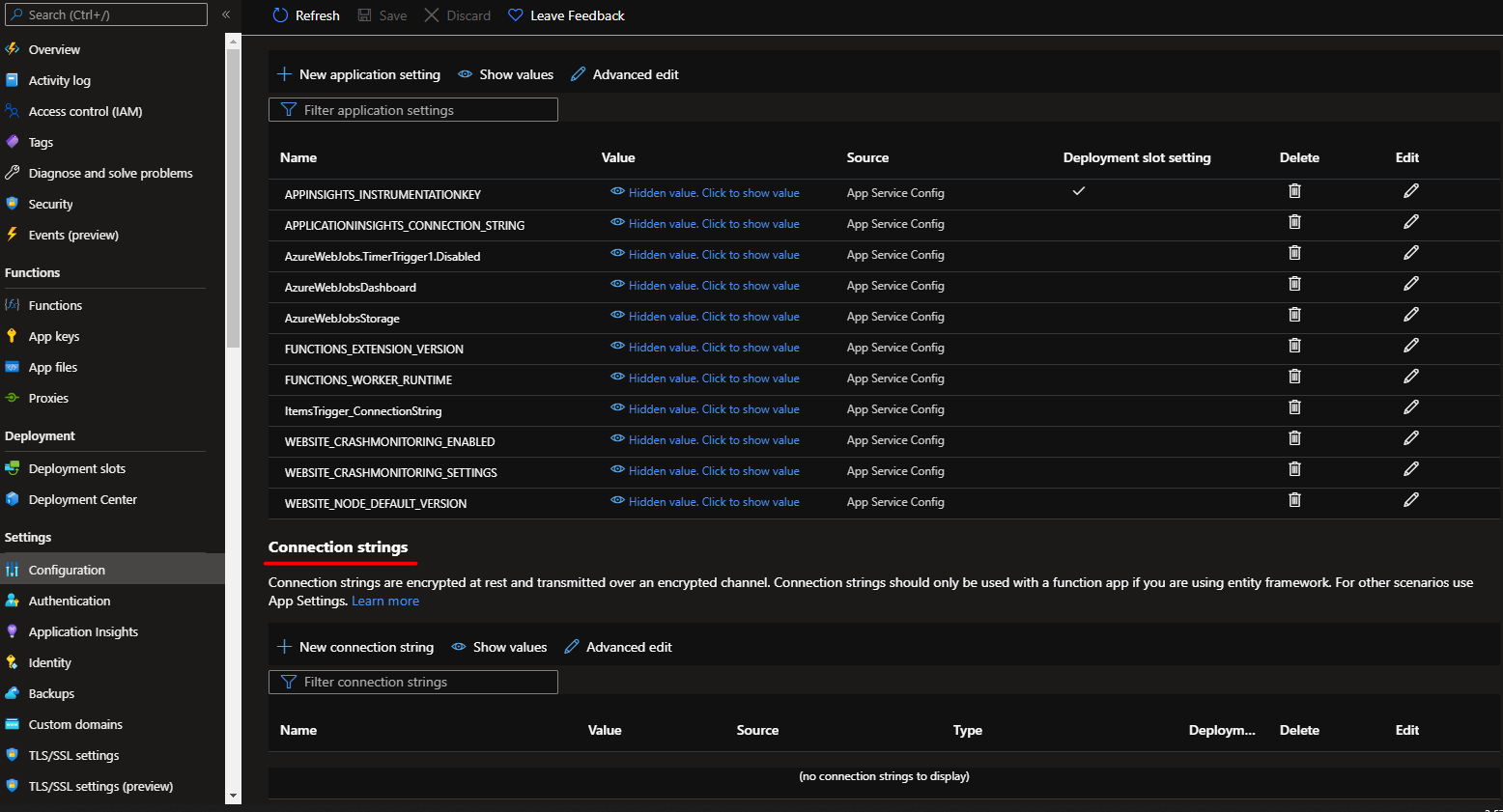Open Advanced edit for application settings
The width and height of the screenshot is (1503, 812).
[x=625, y=74]
